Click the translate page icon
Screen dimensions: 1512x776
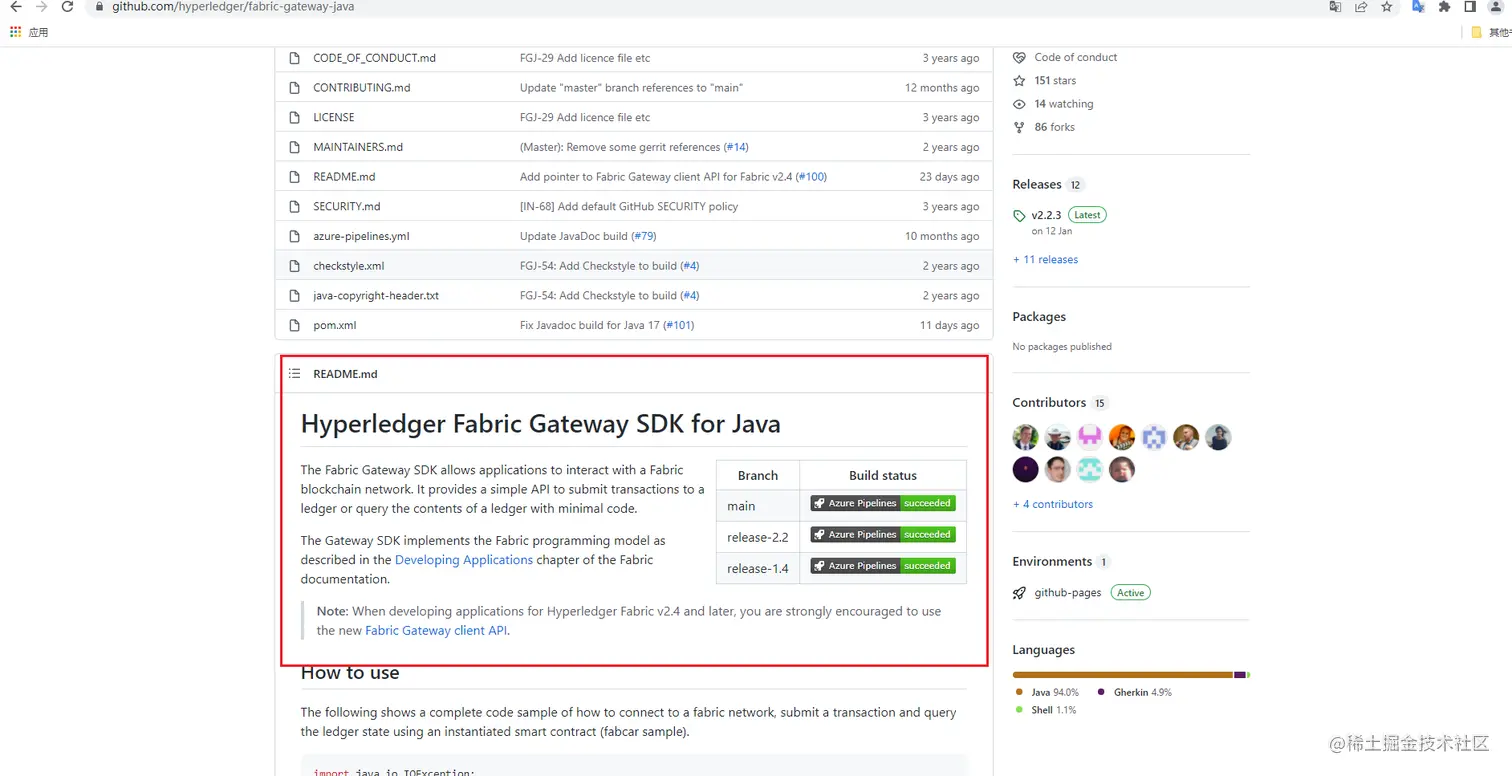tap(1335, 7)
